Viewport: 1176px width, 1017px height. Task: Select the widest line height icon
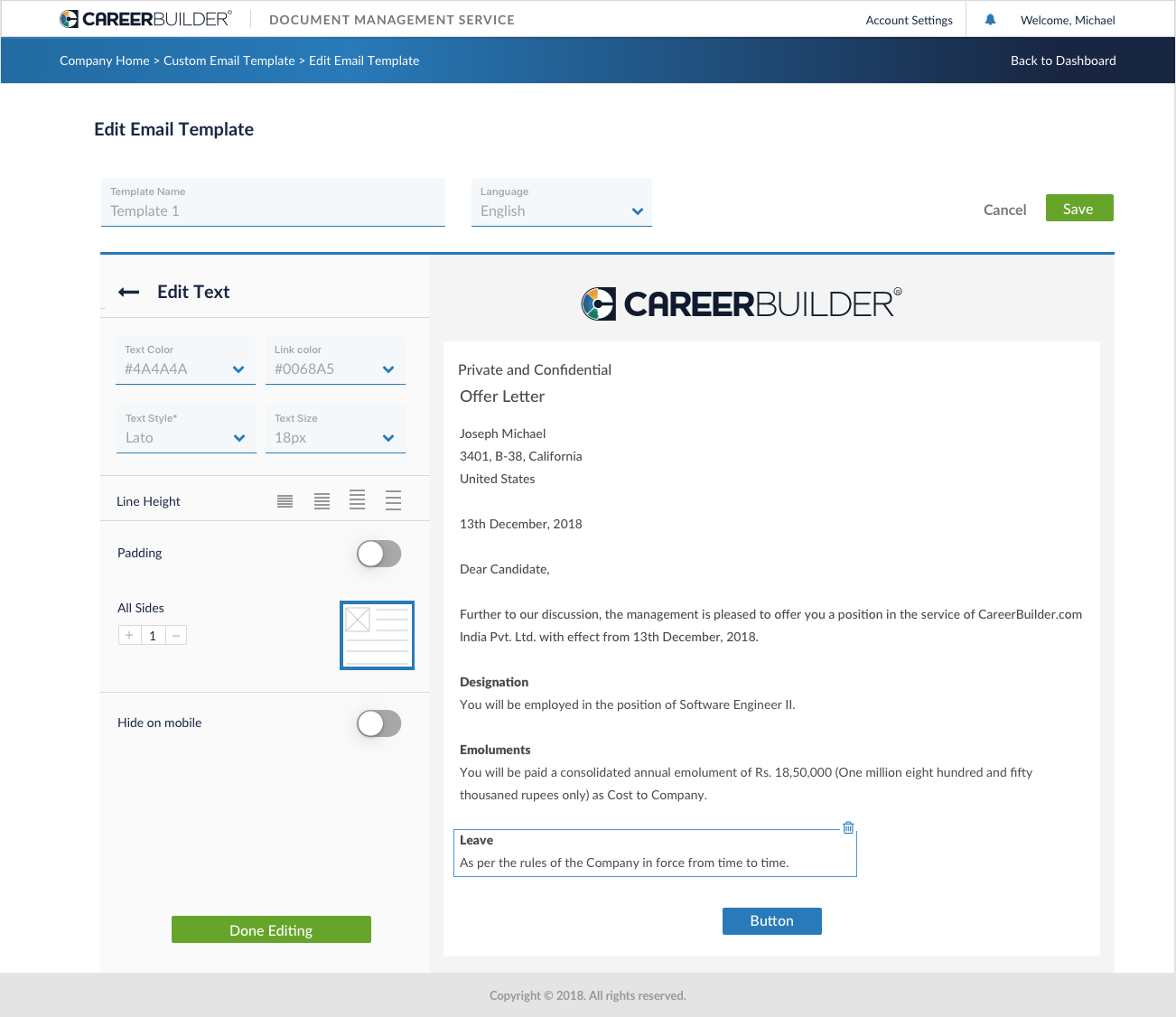pos(393,500)
